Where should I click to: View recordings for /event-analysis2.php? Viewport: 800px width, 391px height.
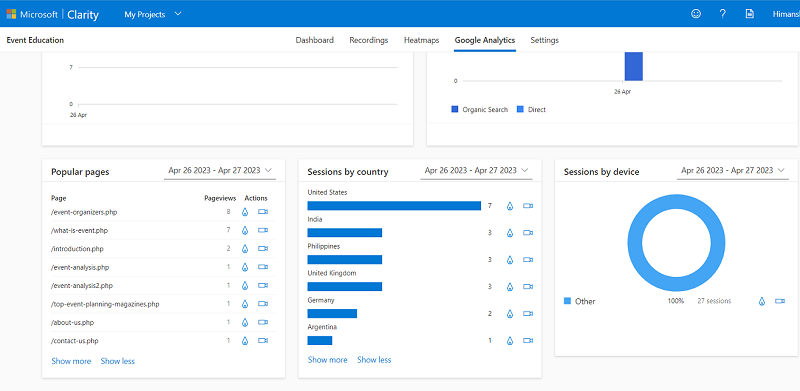[x=263, y=285]
